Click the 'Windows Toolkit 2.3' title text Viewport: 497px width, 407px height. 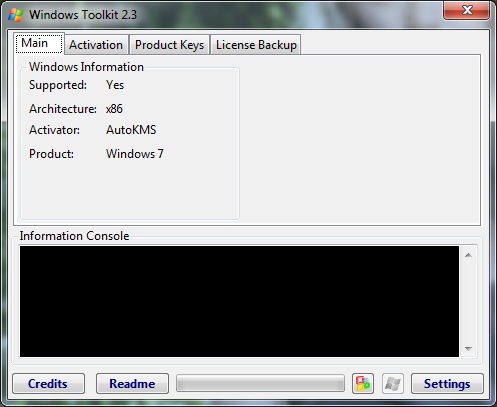(83, 15)
